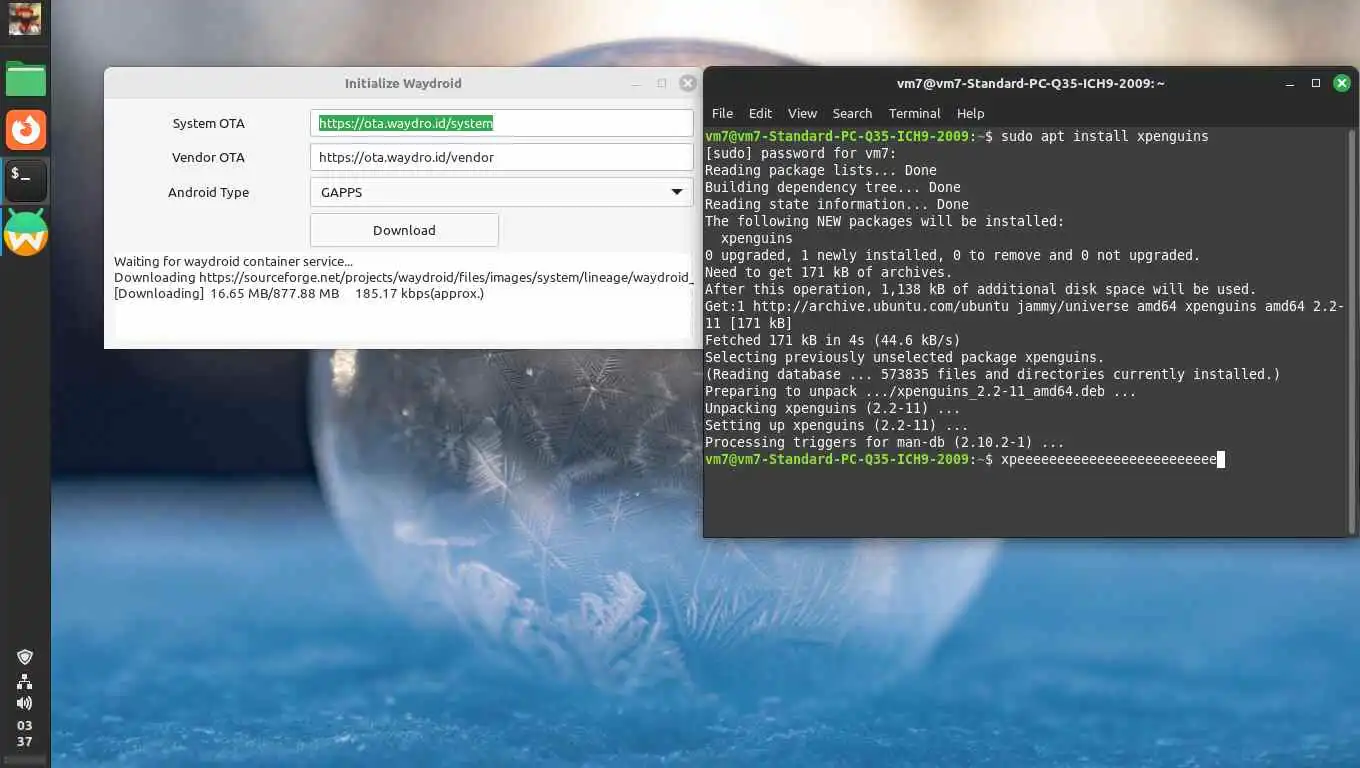Open the terminal Search menu
1360x768 pixels.
pyautogui.click(x=852, y=113)
